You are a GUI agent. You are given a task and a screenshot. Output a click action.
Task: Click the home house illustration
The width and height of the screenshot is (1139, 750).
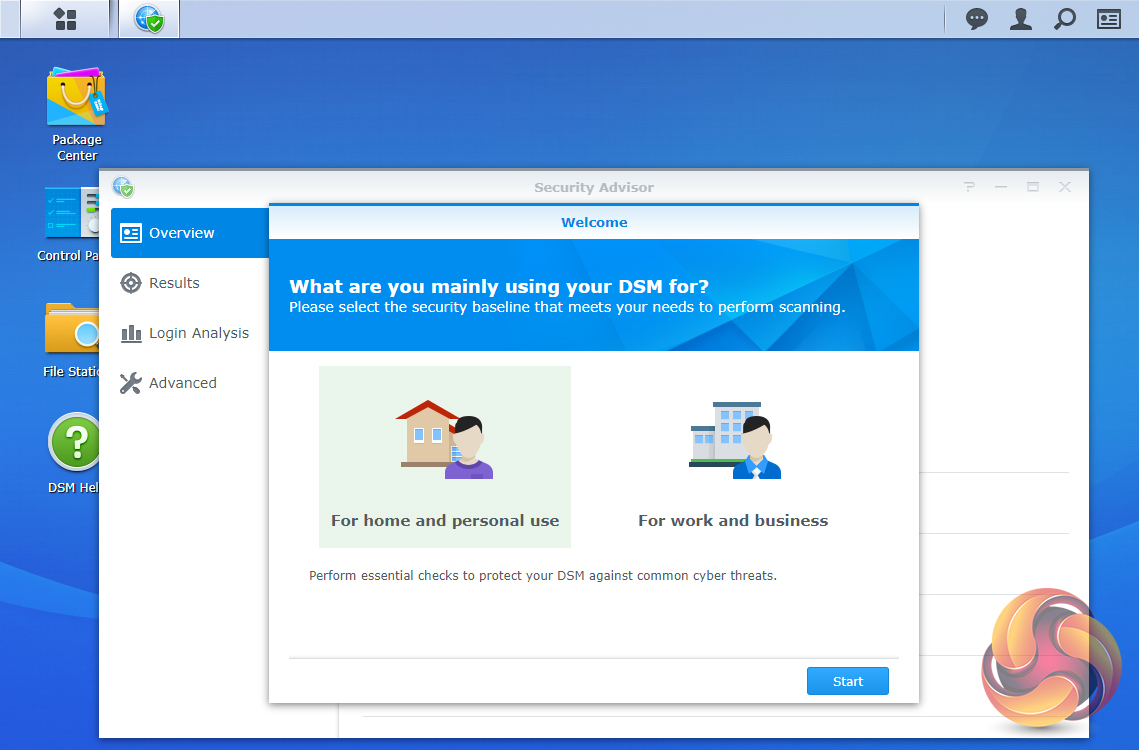coord(445,440)
